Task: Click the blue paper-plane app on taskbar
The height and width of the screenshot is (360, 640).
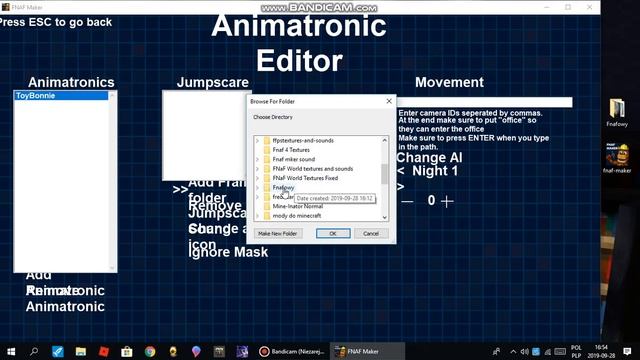Action: [x=58, y=351]
